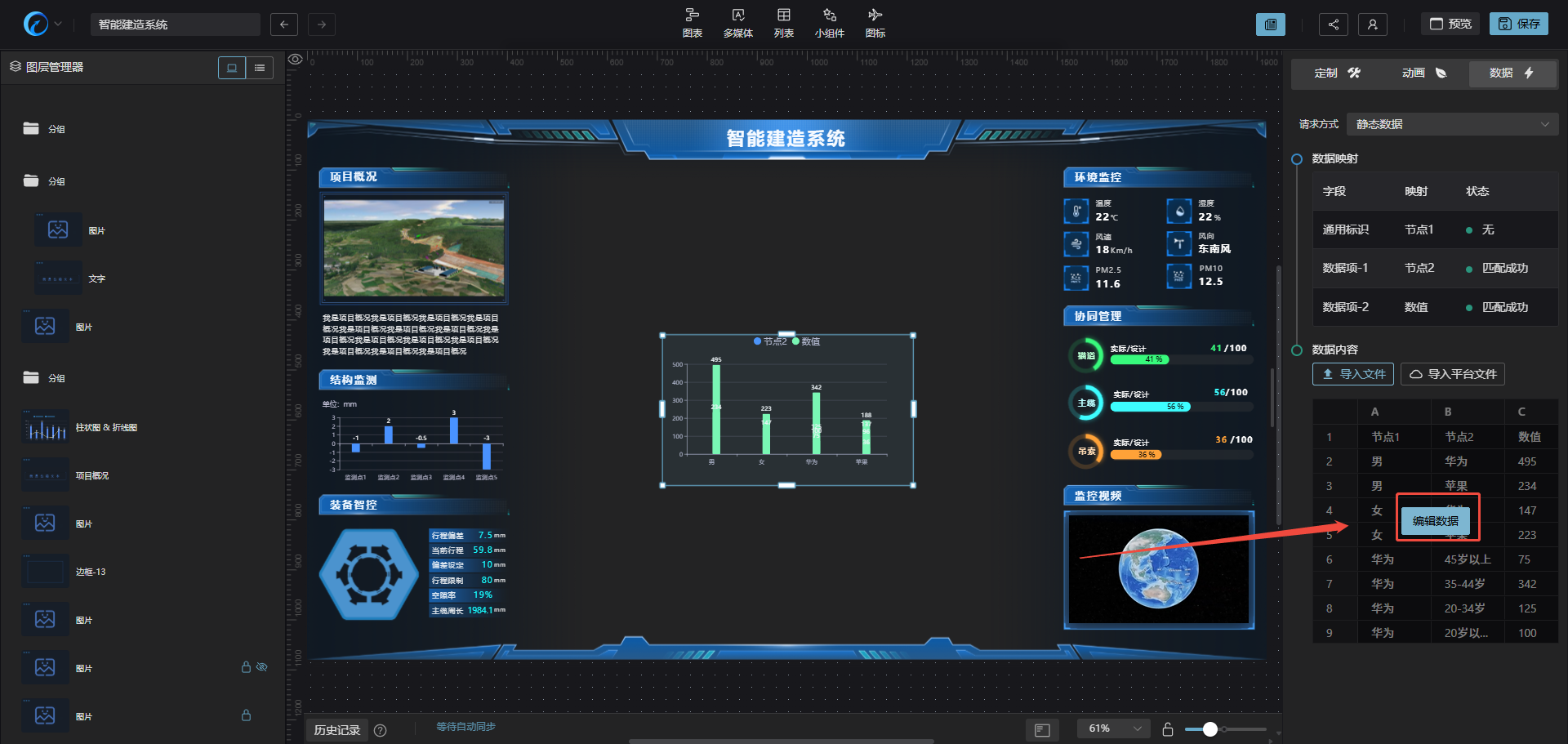Toggle the ruler eye visibility icon
Image resolution: width=1568 pixels, height=744 pixels.
coord(296,59)
